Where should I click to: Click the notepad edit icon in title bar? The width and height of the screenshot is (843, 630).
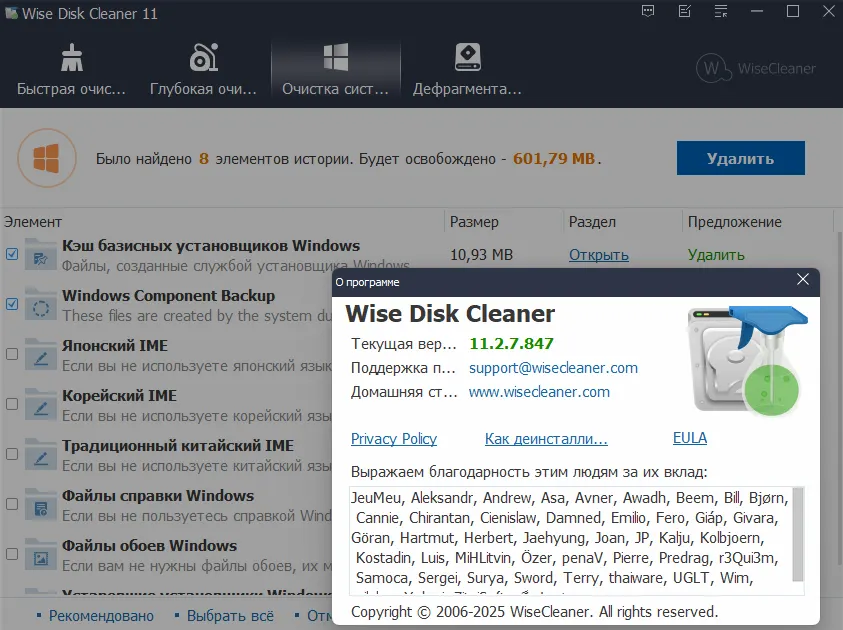(684, 12)
